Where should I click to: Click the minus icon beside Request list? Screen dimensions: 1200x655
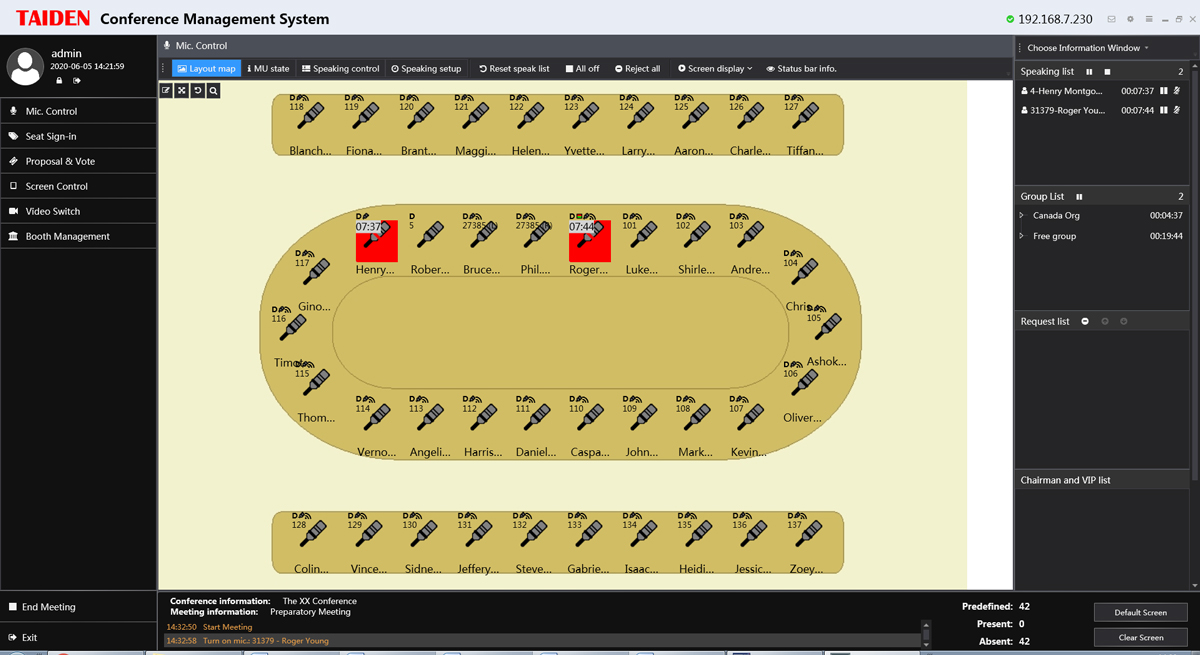(x=1085, y=321)
